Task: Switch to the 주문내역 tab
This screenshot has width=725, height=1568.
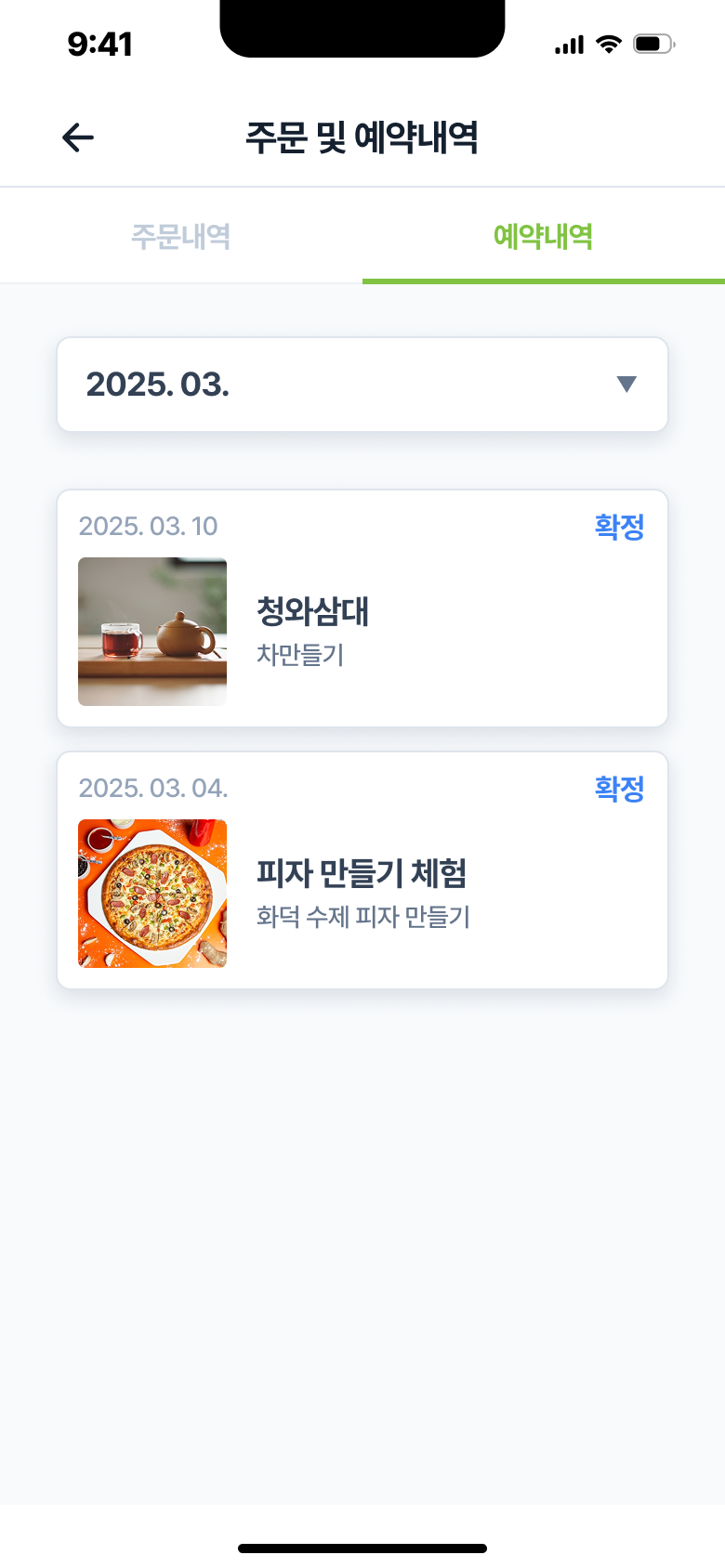Action: pos(181,237)
